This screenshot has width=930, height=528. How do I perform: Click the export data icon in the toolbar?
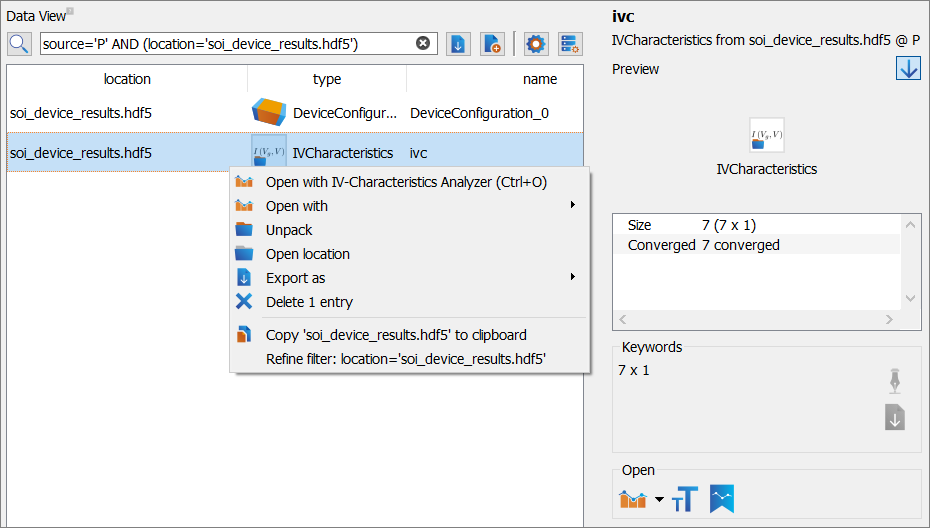pyautogui.click(x=458, y=44)
